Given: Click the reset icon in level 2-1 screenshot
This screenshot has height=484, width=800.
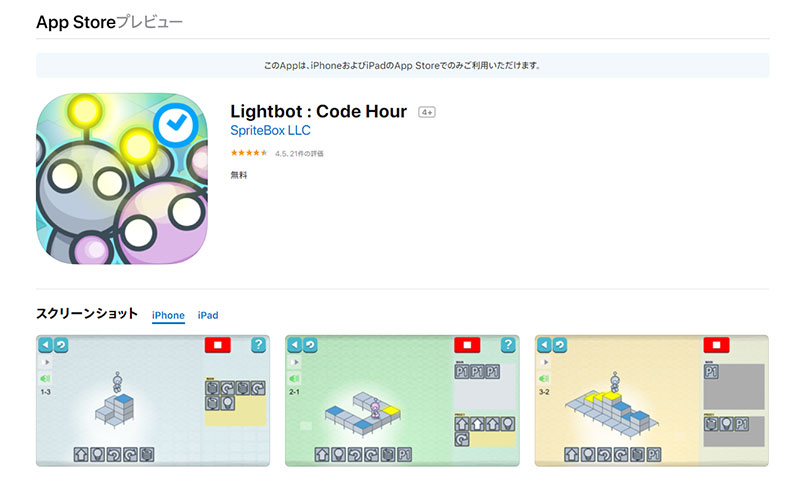Looking at the screenshot, I should [x=310, y=345].
